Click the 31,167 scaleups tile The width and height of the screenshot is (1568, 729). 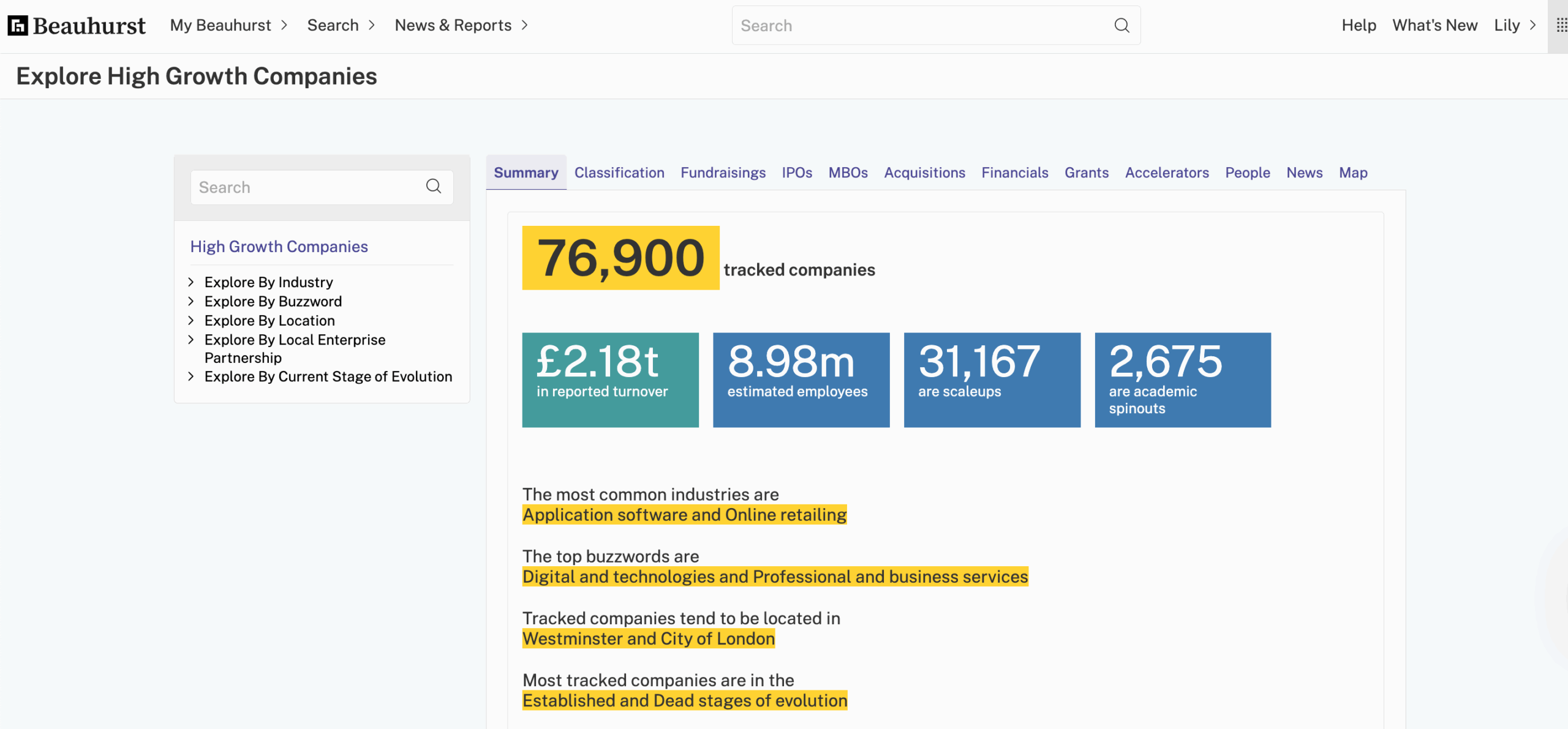pyautogui.click(x=992, y=379)
